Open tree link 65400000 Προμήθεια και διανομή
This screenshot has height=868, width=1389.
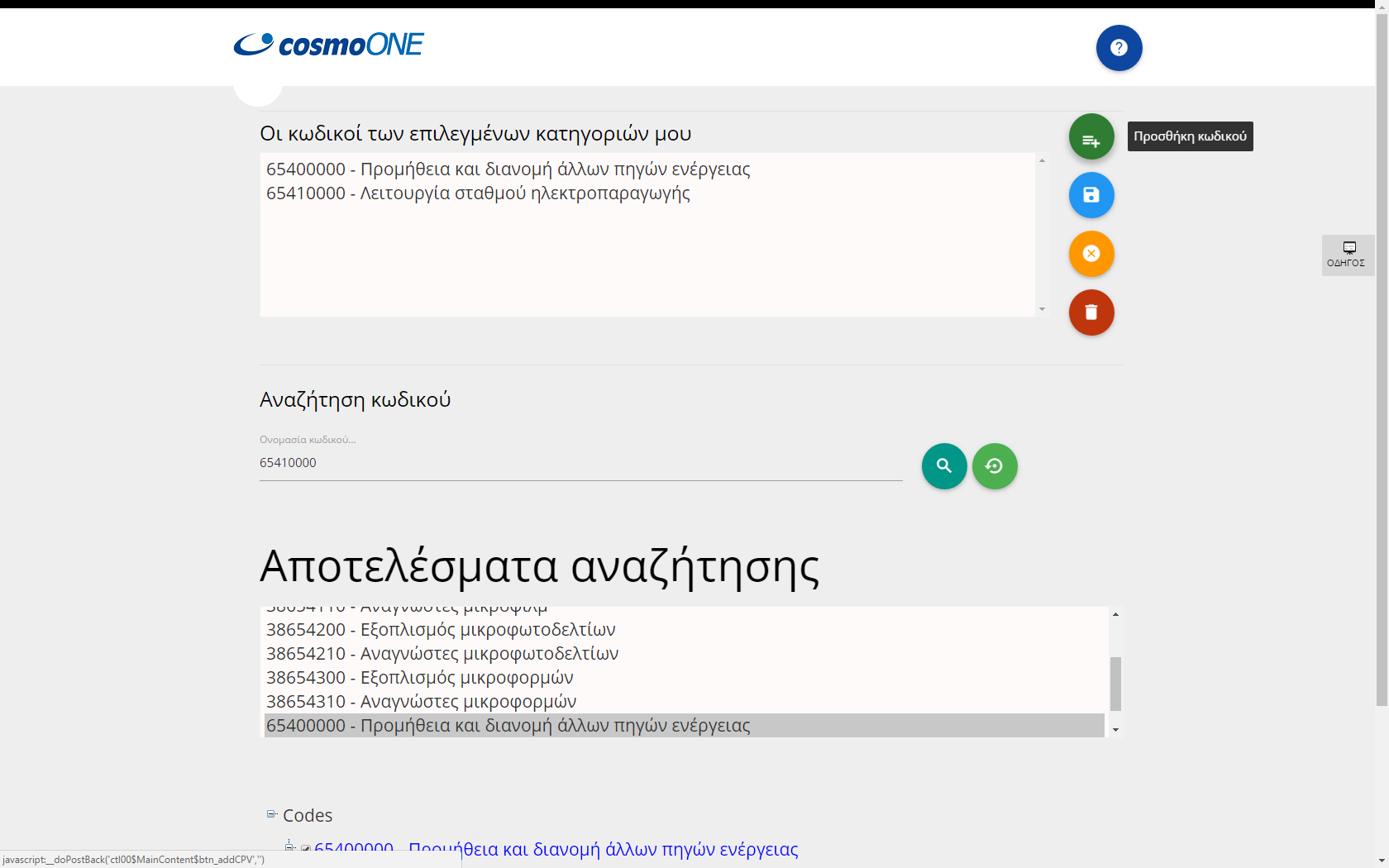[556, 850]
